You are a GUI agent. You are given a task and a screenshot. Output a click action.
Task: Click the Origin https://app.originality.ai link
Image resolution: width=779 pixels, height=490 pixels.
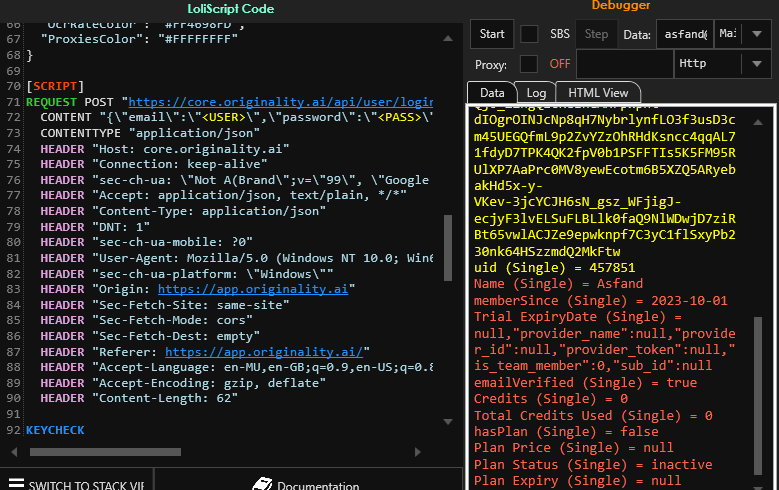253,289
